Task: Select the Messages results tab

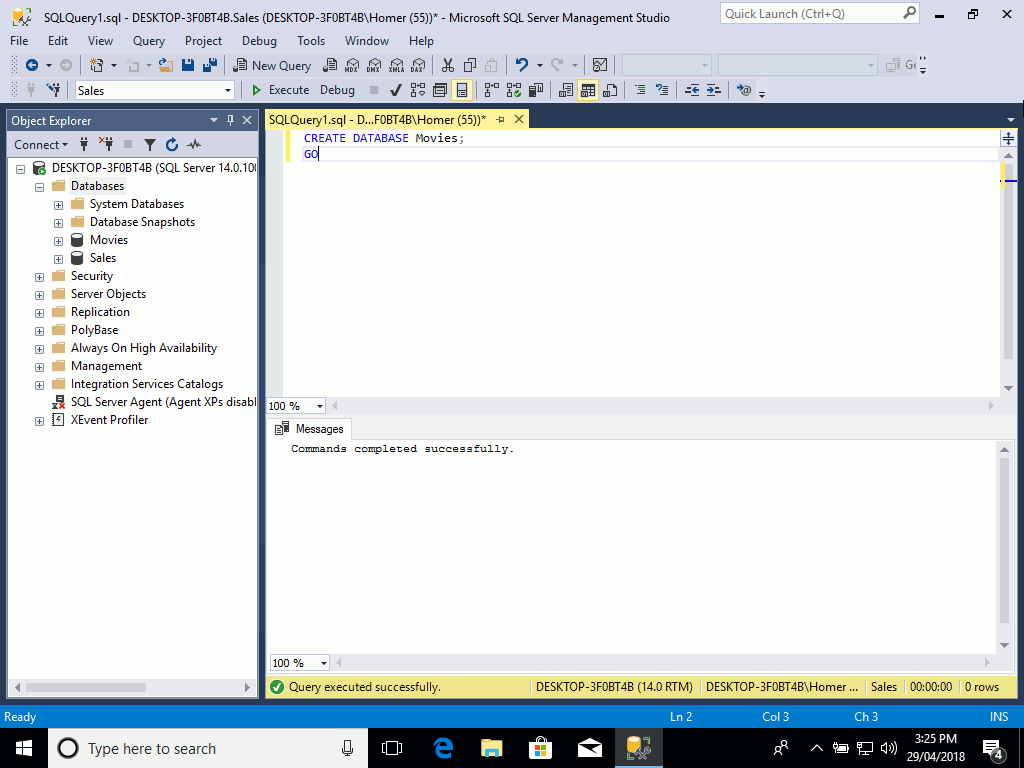Action: (x=310, y=429)
